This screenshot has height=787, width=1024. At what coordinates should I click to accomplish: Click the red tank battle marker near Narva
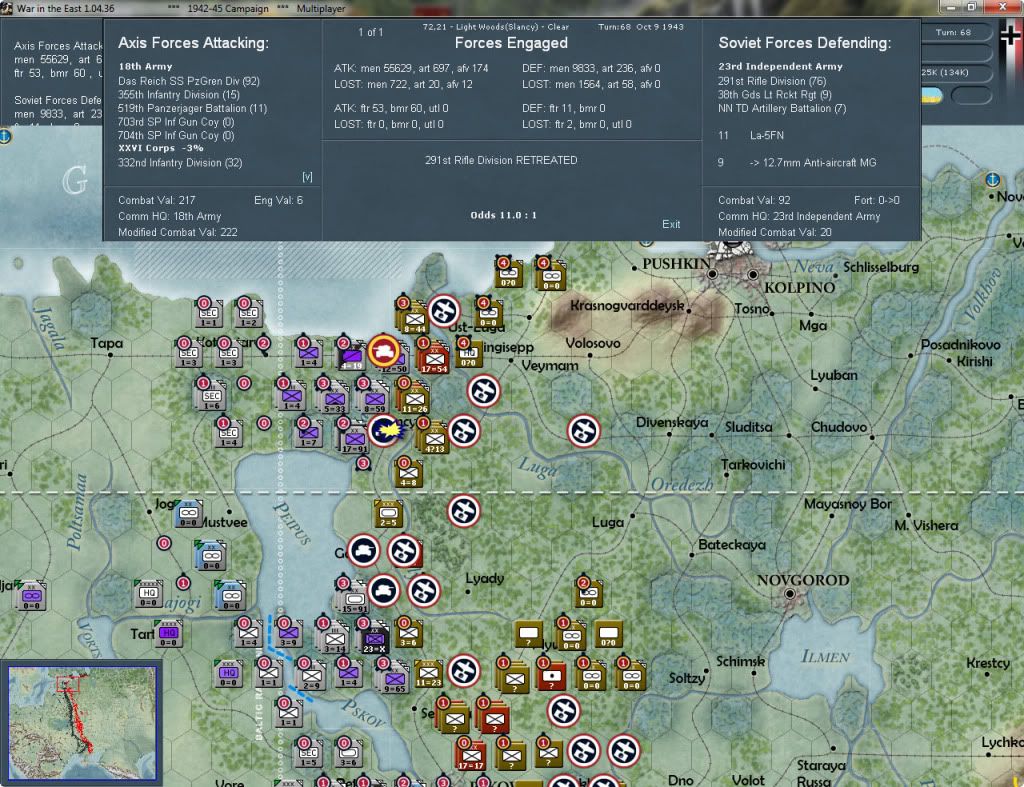384,351
